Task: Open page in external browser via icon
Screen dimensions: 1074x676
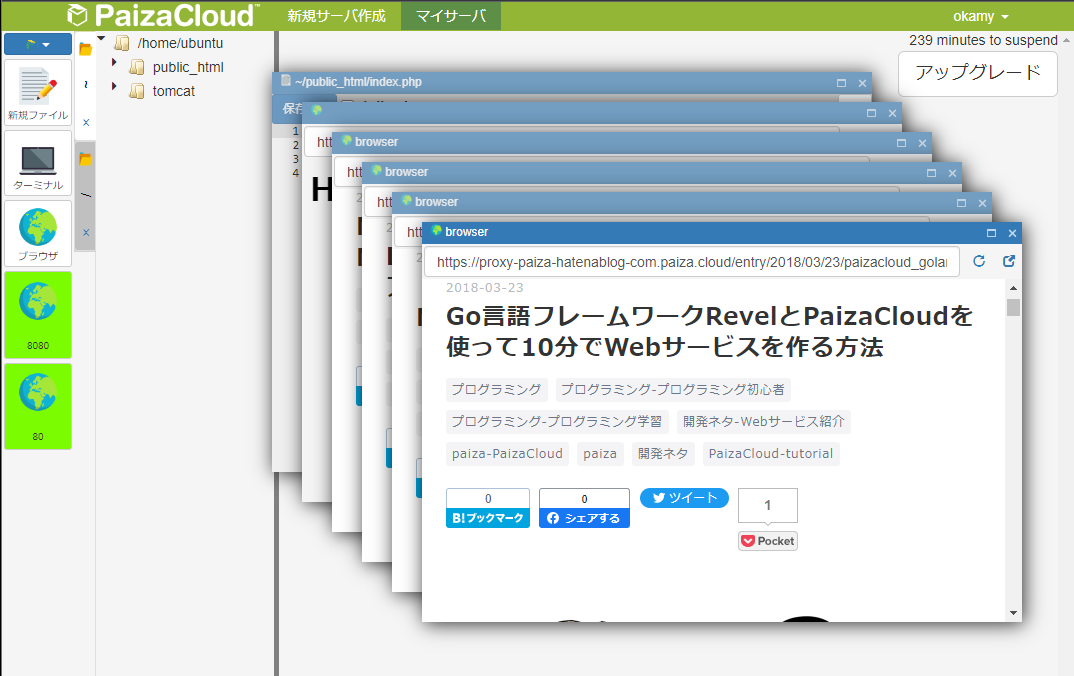Action: pyautogui.click(x=1008, y=261)
